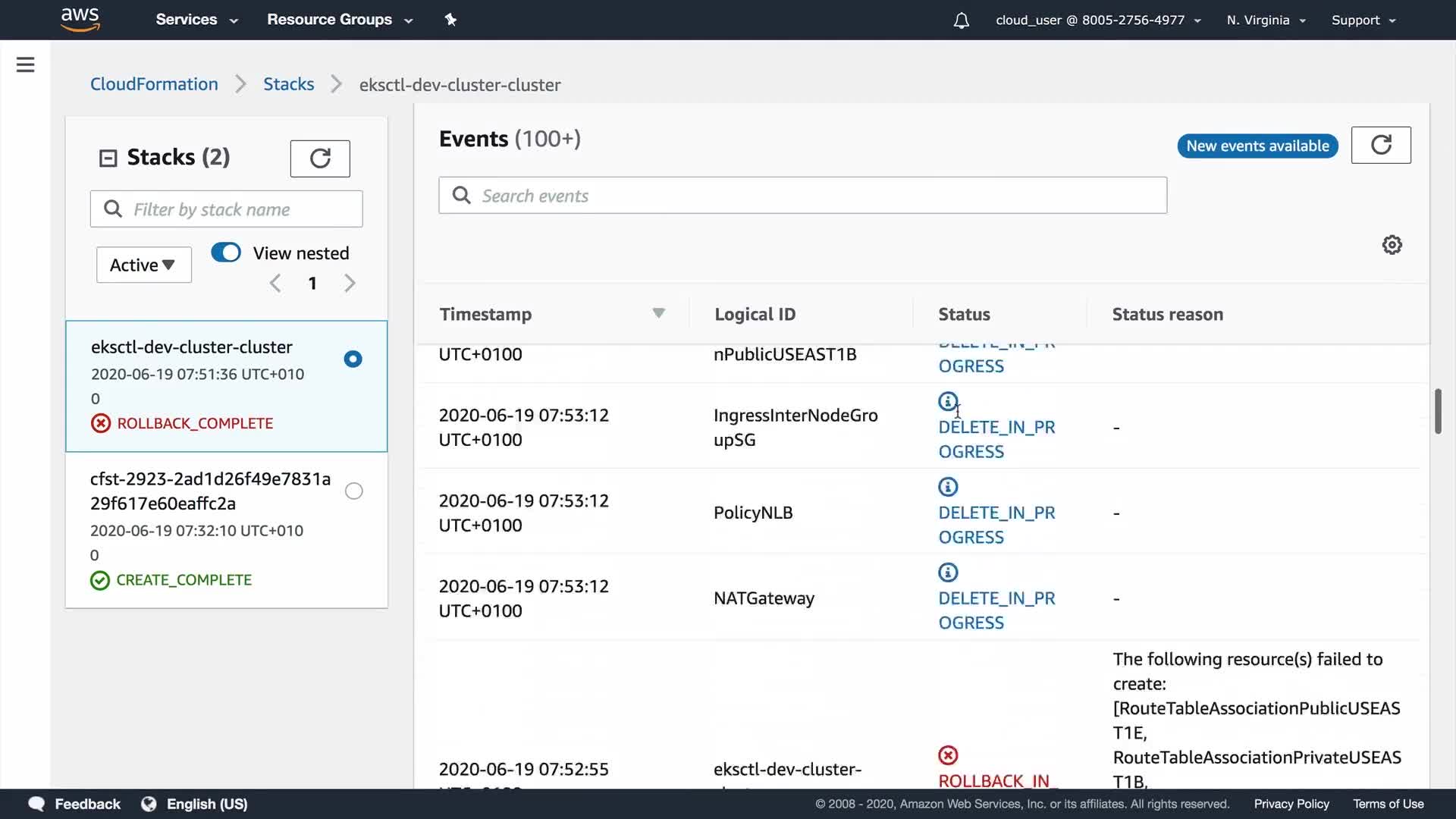Click the notifications bell icon
The height and width of the screenshot is (819, 1456).
pyautogui.click(x=961, y=20)
